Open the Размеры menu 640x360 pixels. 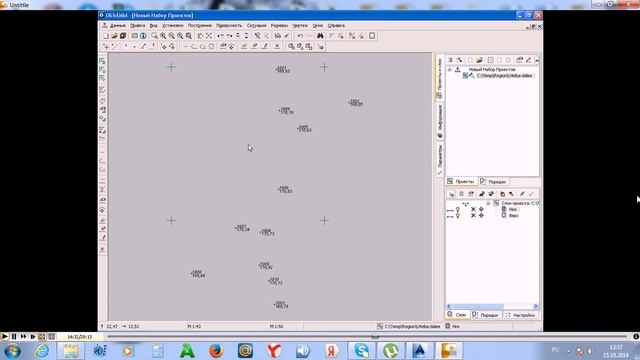[x=279, y=25]
